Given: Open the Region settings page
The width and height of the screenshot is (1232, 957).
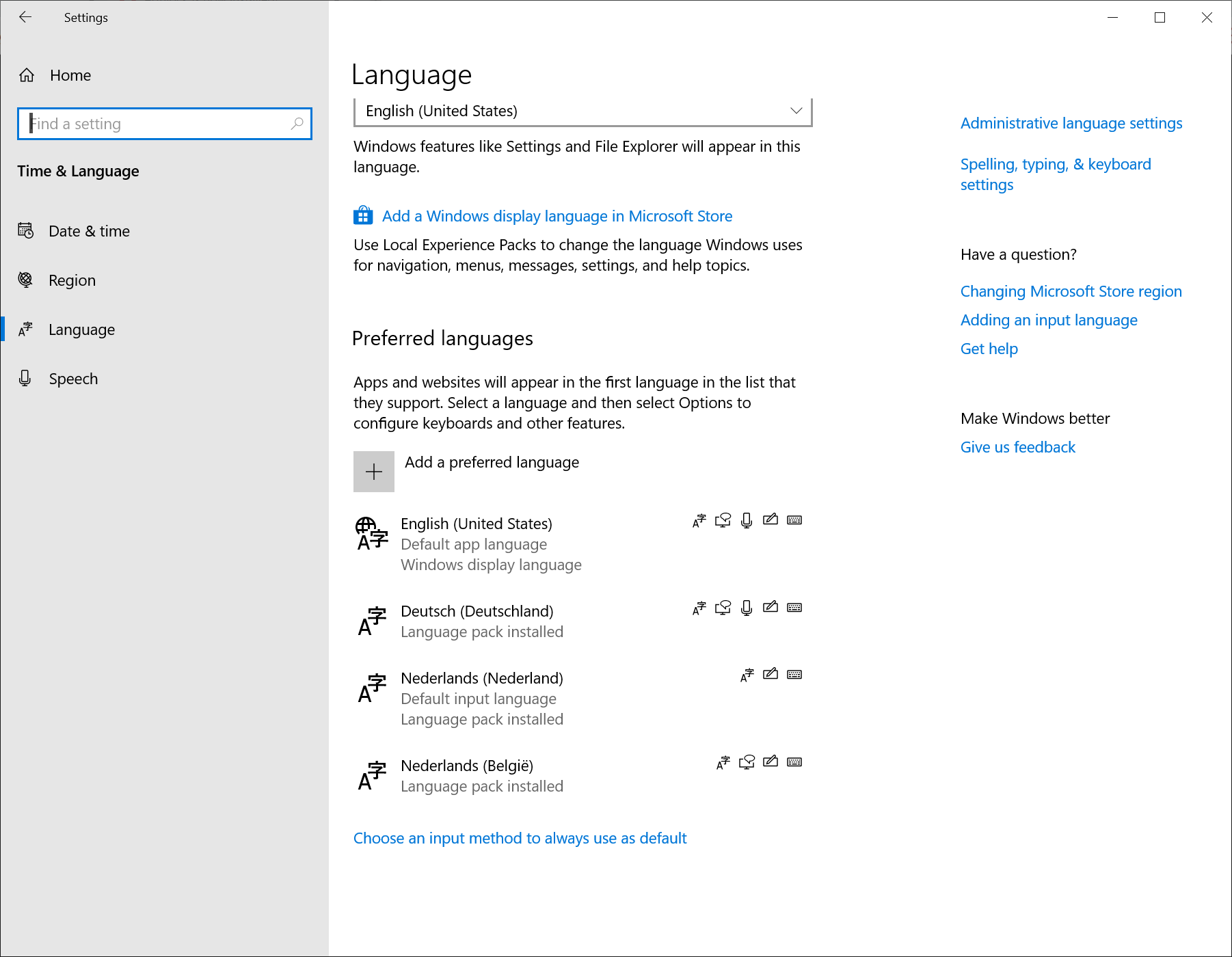Looking at the screenshot, I should (164, 280).
